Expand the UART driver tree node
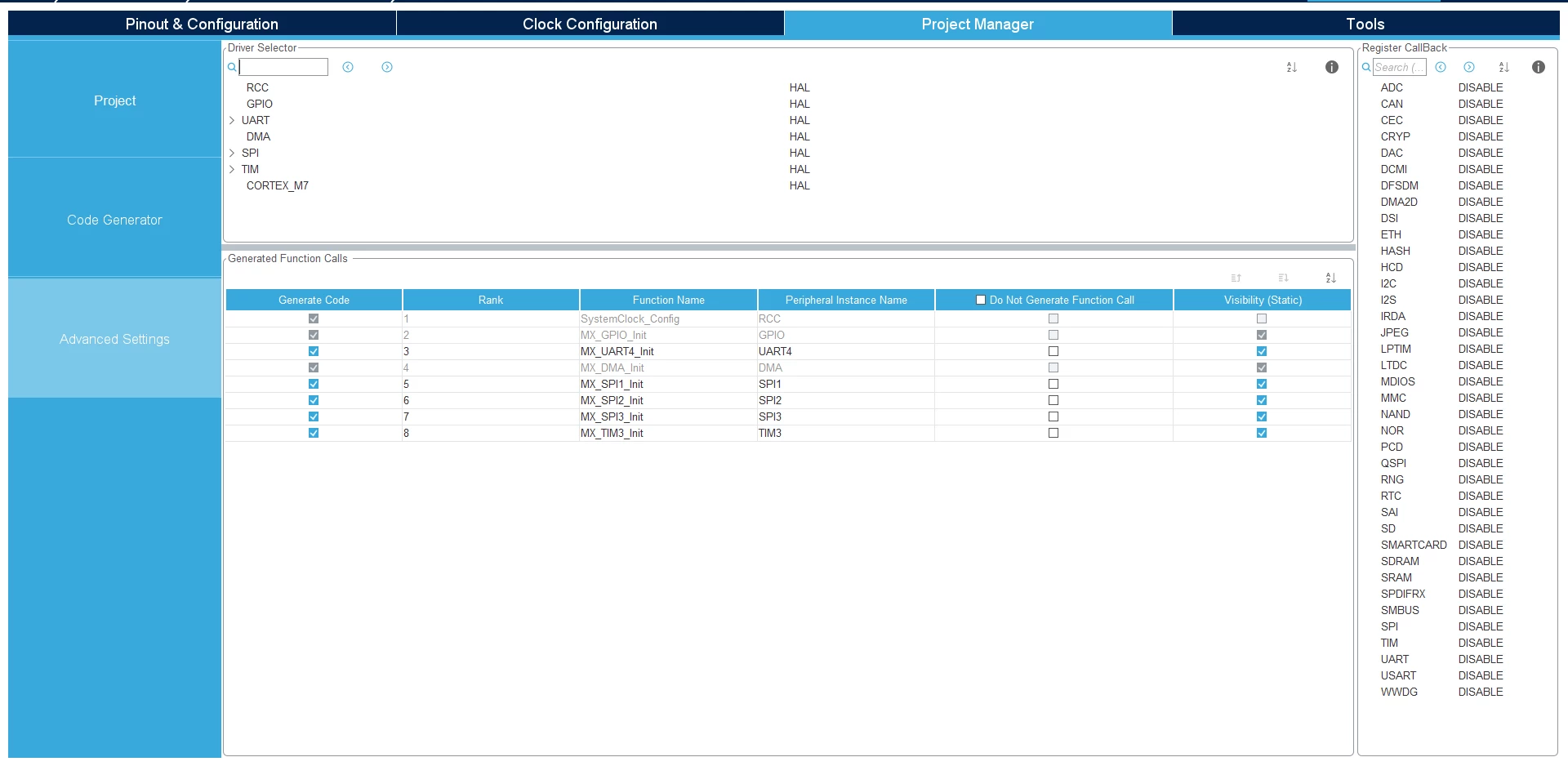The height and width of the screenshot is (766, 1568). pos(232,120)
